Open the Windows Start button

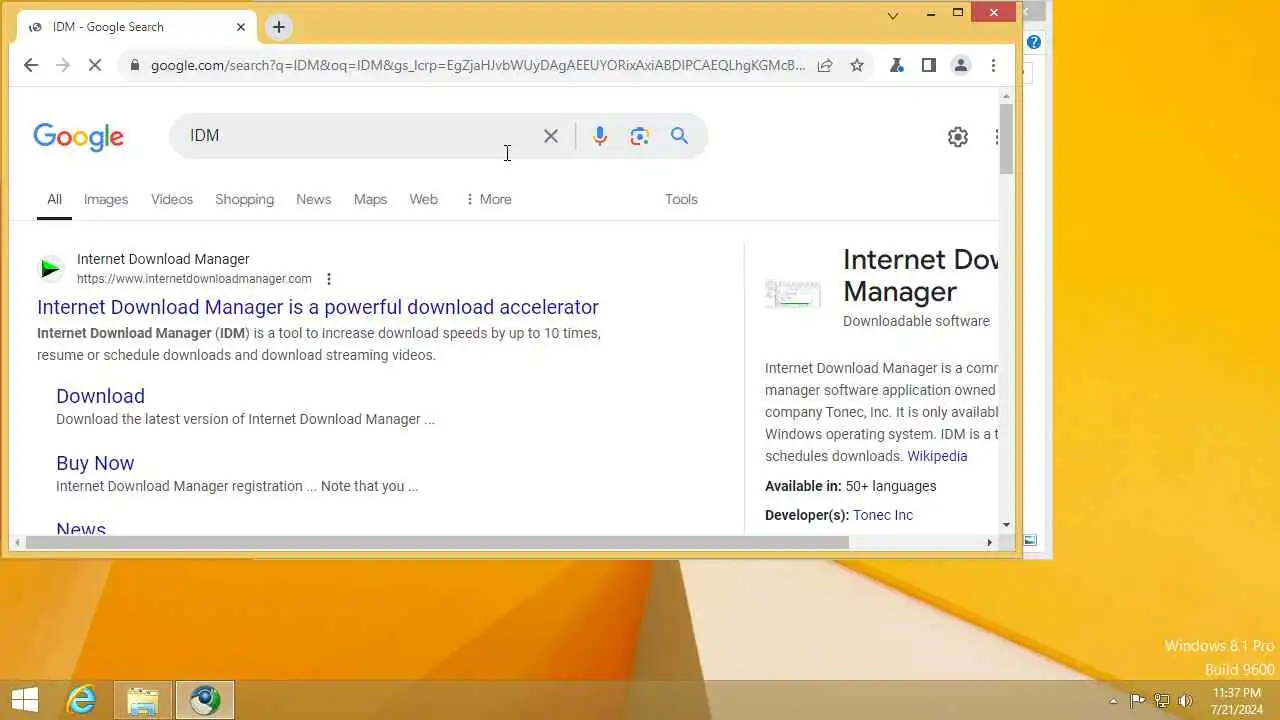point(24,700)
